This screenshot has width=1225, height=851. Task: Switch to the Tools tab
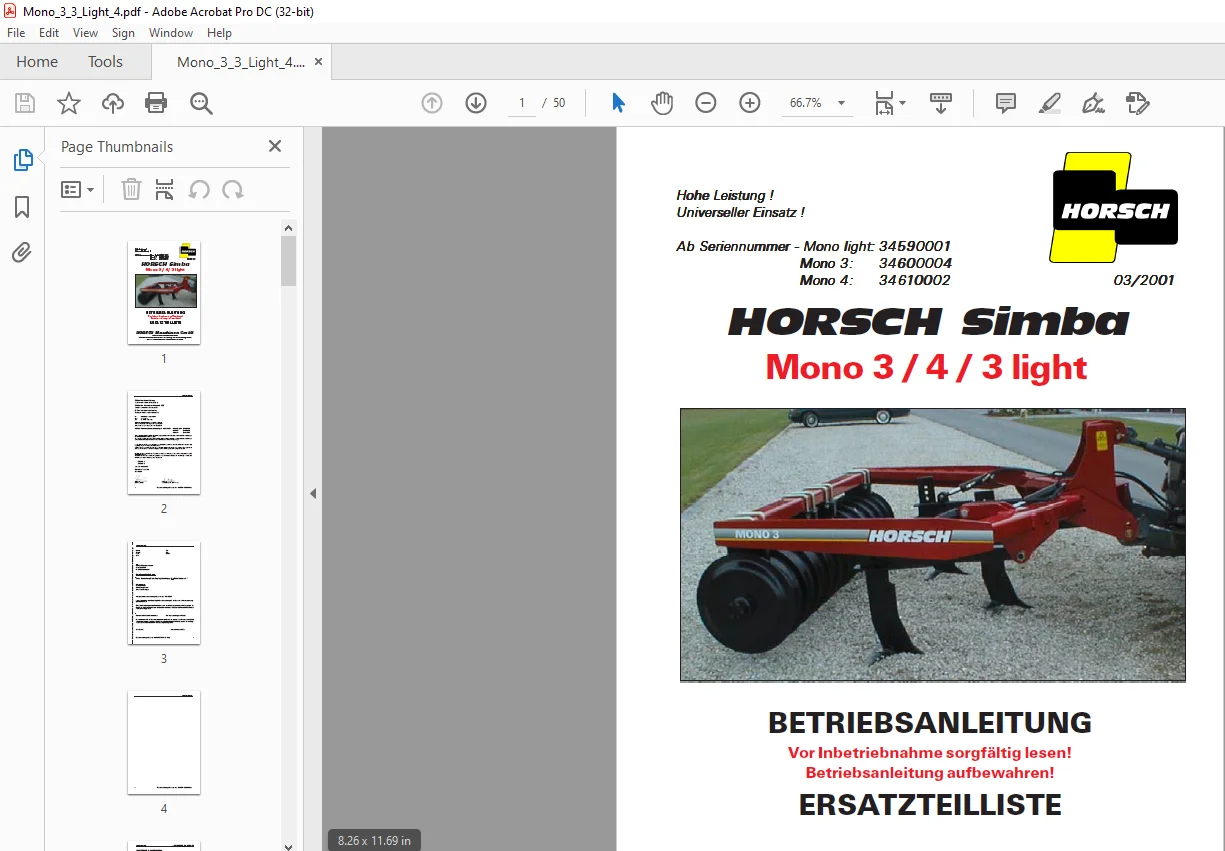click(105, 61)
